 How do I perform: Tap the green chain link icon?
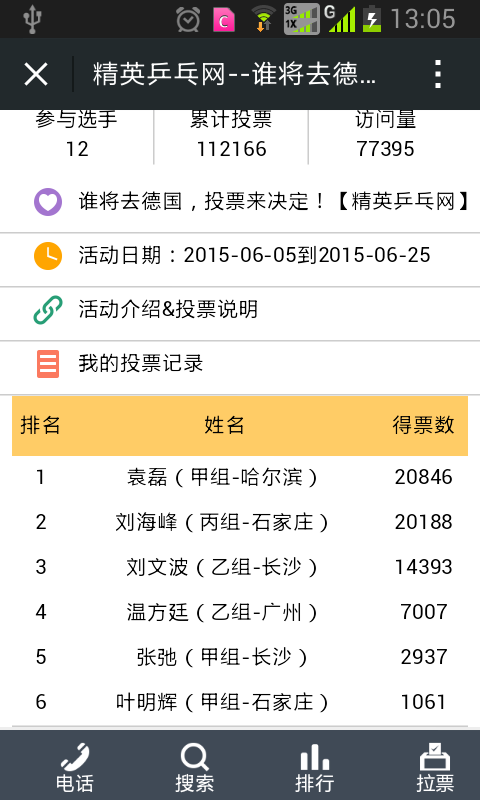48,310
